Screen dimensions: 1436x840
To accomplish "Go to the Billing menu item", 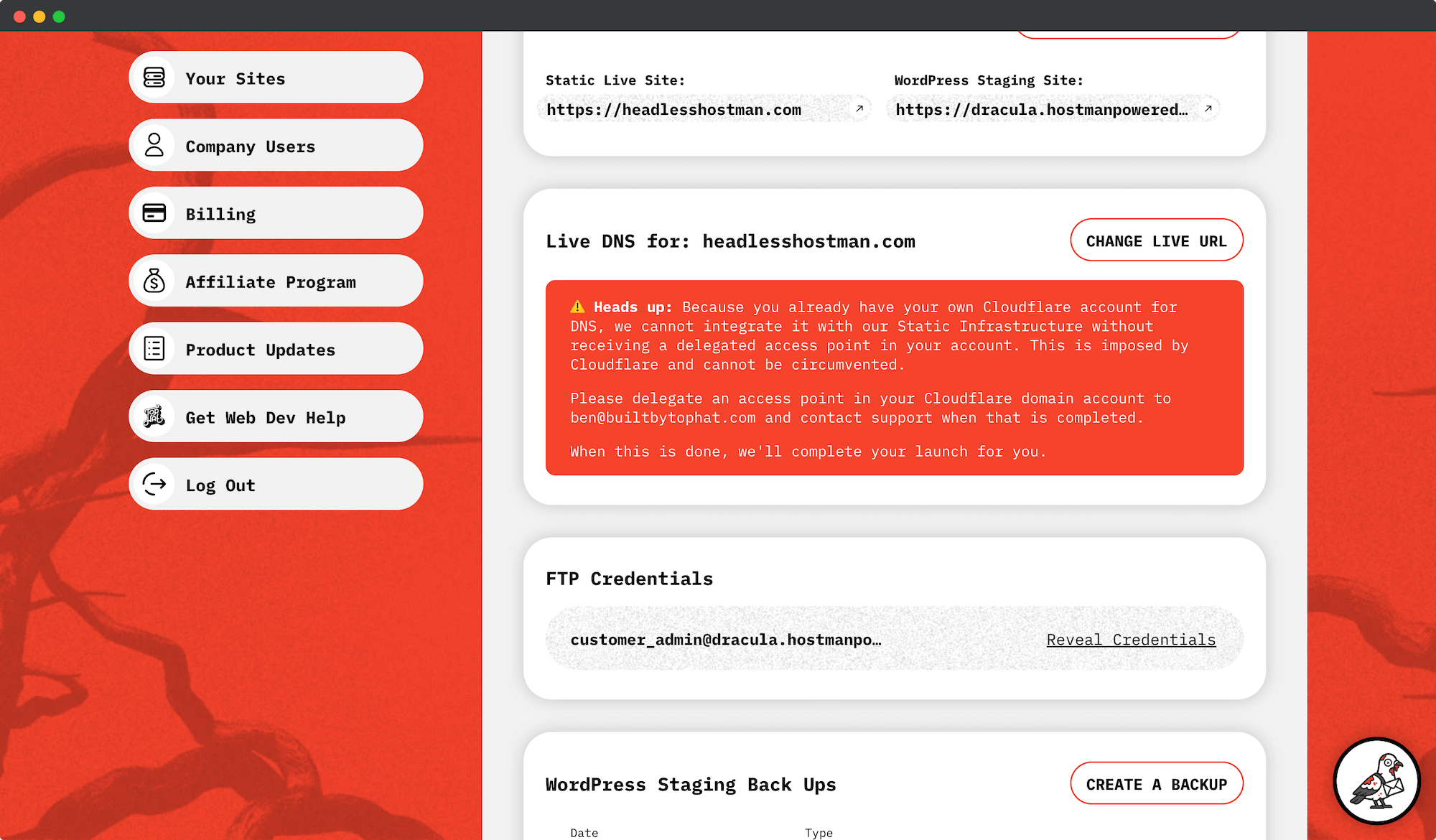I will [x=276, y=213].
